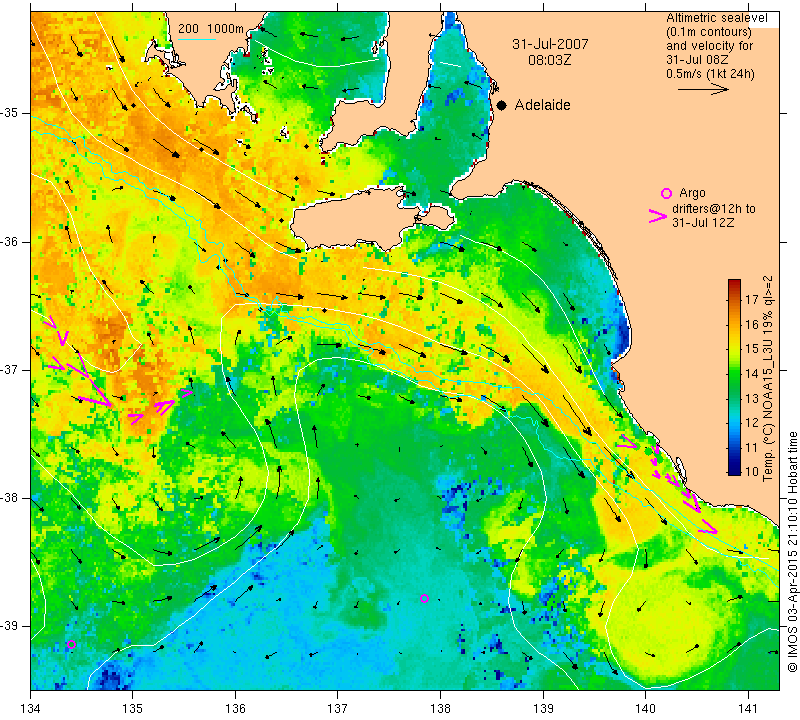Screen dimensions: 800x720
Task: Click the color bar label '14'
Action: coord(752,374)
